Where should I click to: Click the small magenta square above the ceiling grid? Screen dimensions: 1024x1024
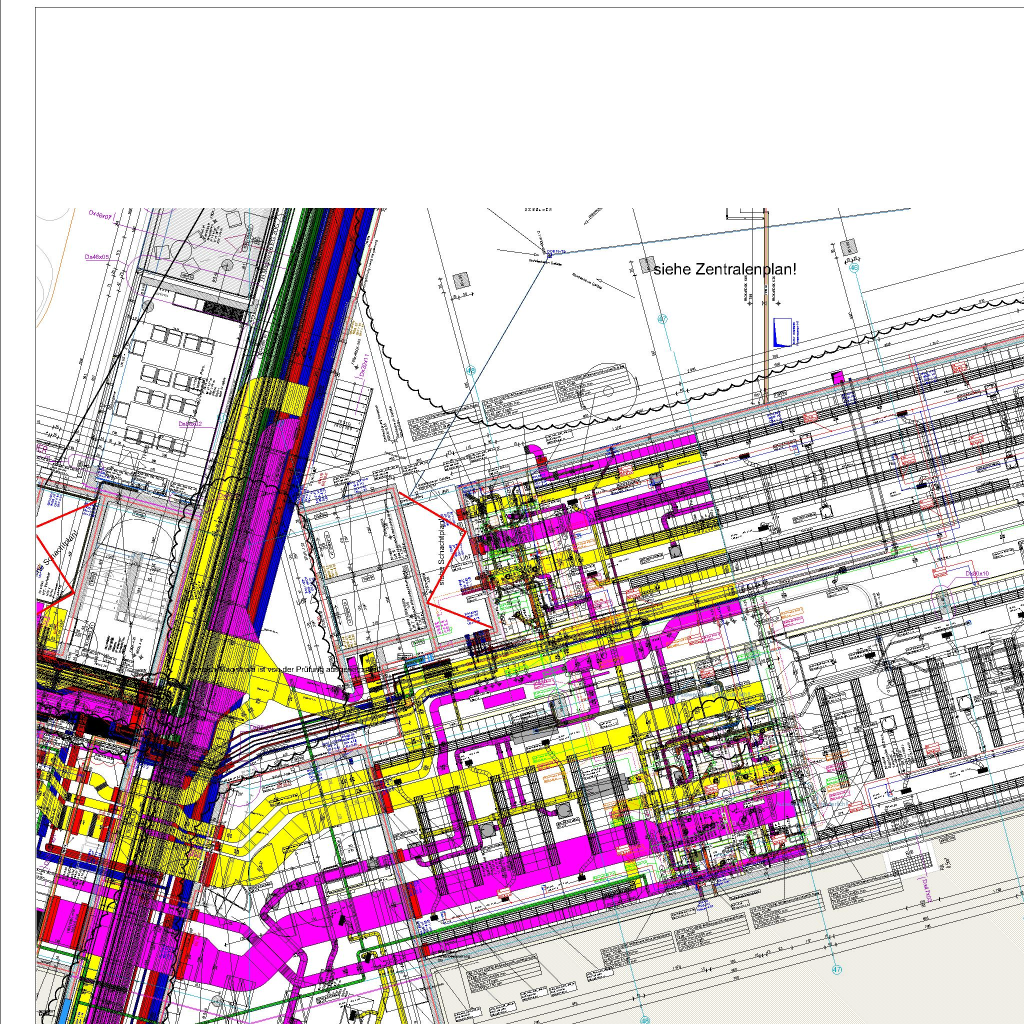click(x=838, y=376)
